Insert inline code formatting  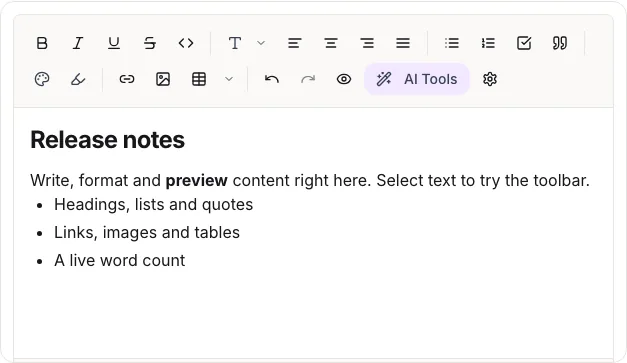[x=186, y=43]
